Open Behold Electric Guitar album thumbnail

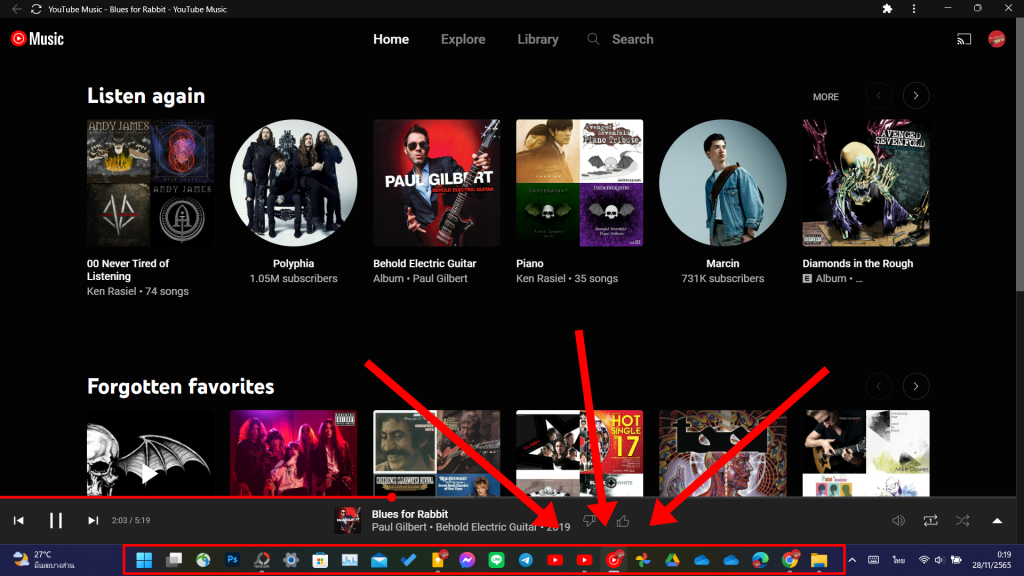click(x=436, y=183)
